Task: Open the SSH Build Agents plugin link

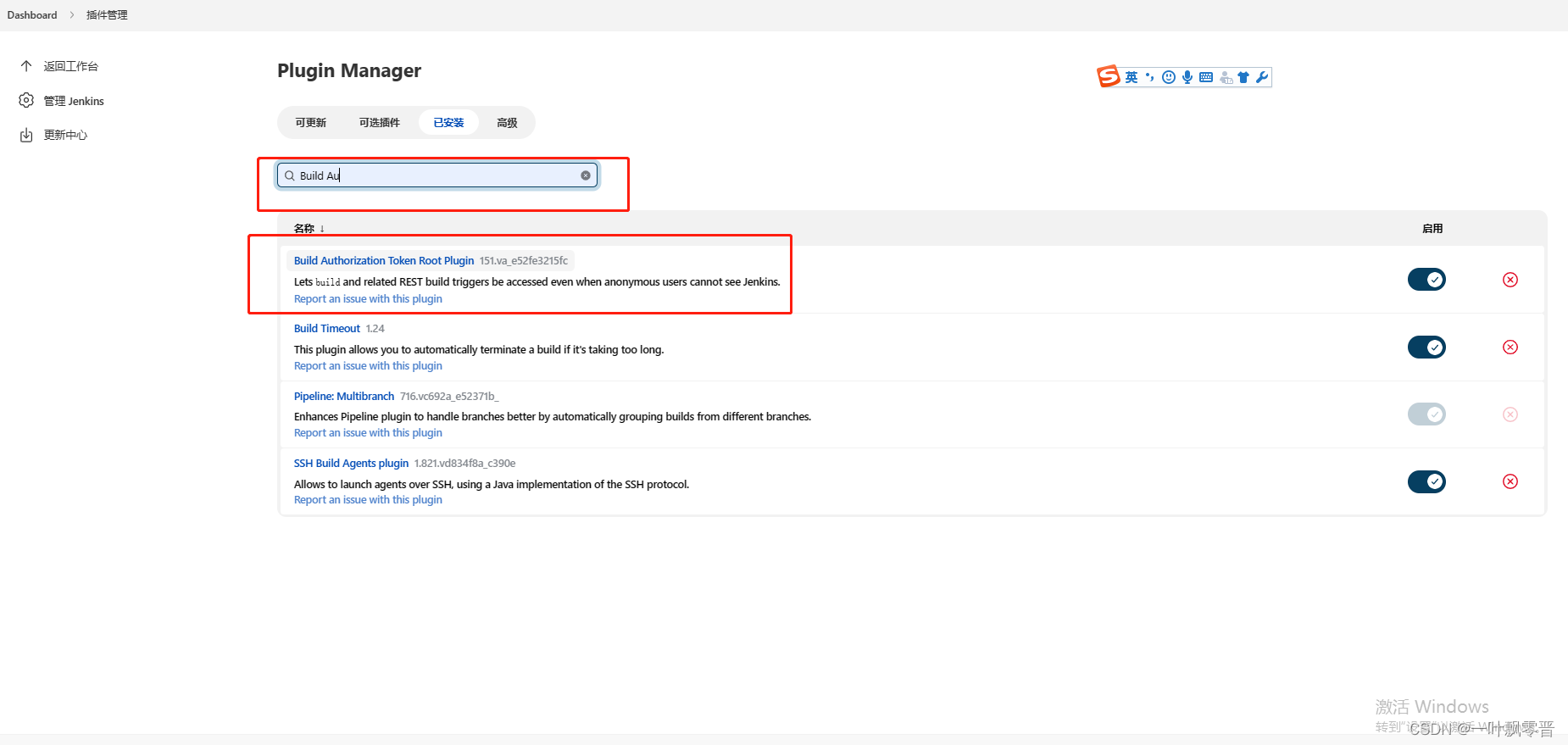Action: click(351, 464)
